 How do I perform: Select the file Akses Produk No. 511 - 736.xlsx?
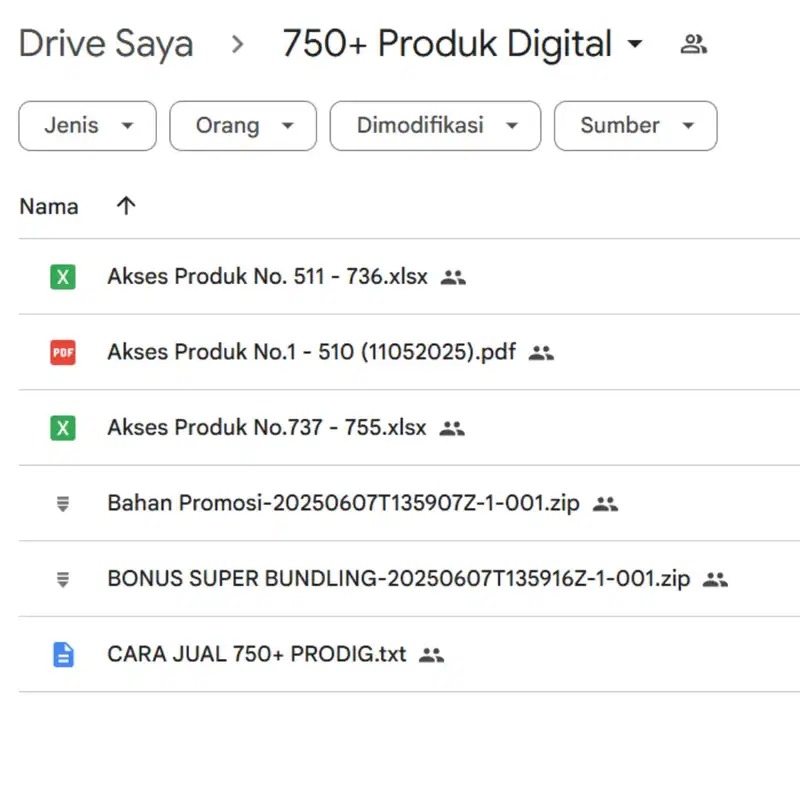coord(267,277)
